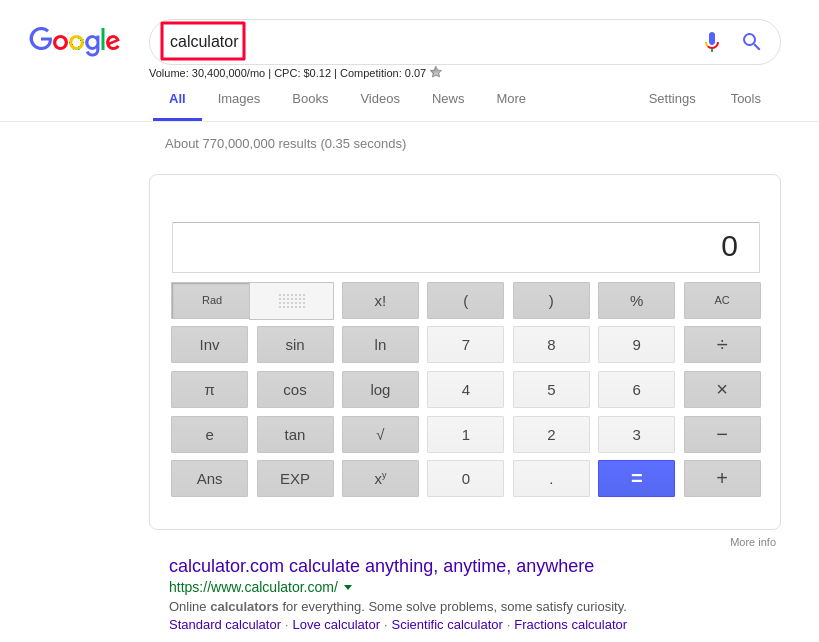Click the number 7 key
The width and height of the screenshot is (819, 642).
tap(465, 345)
